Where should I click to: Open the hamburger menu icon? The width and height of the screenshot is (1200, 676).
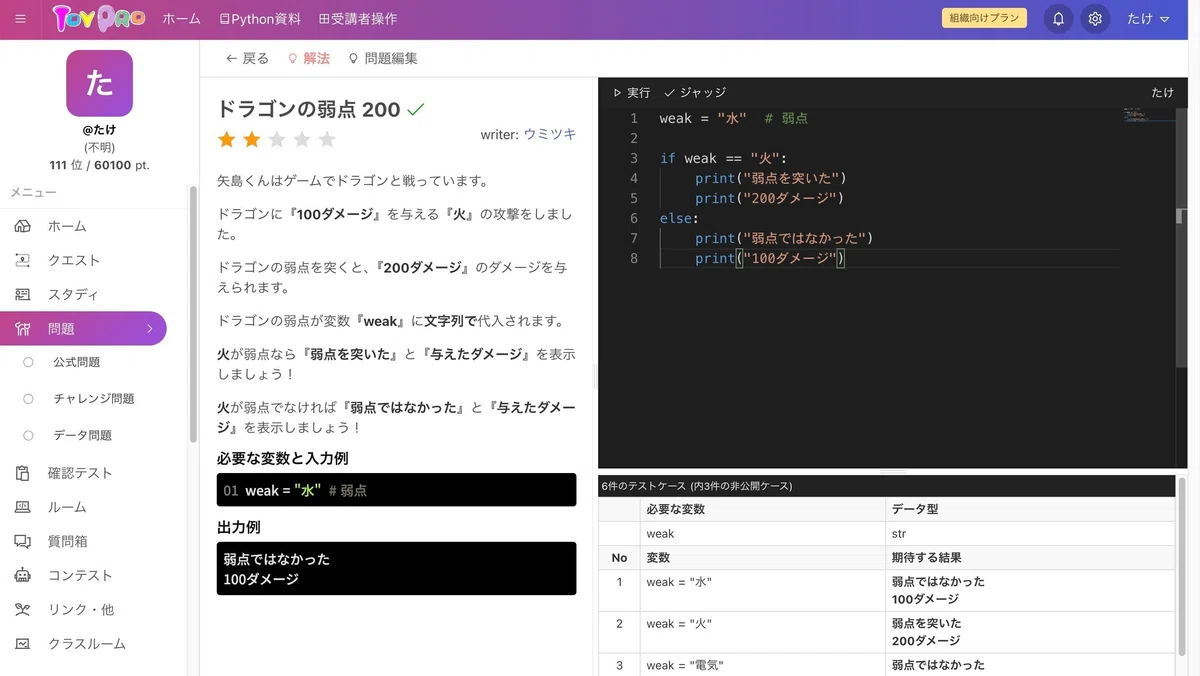20,19
